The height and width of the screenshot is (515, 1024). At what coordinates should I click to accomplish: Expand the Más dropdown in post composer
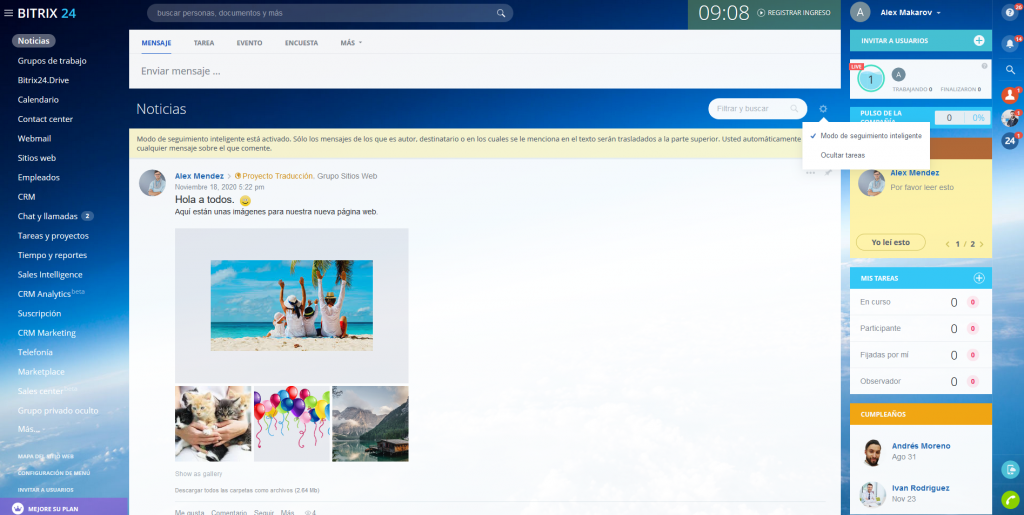click(350, 44)
